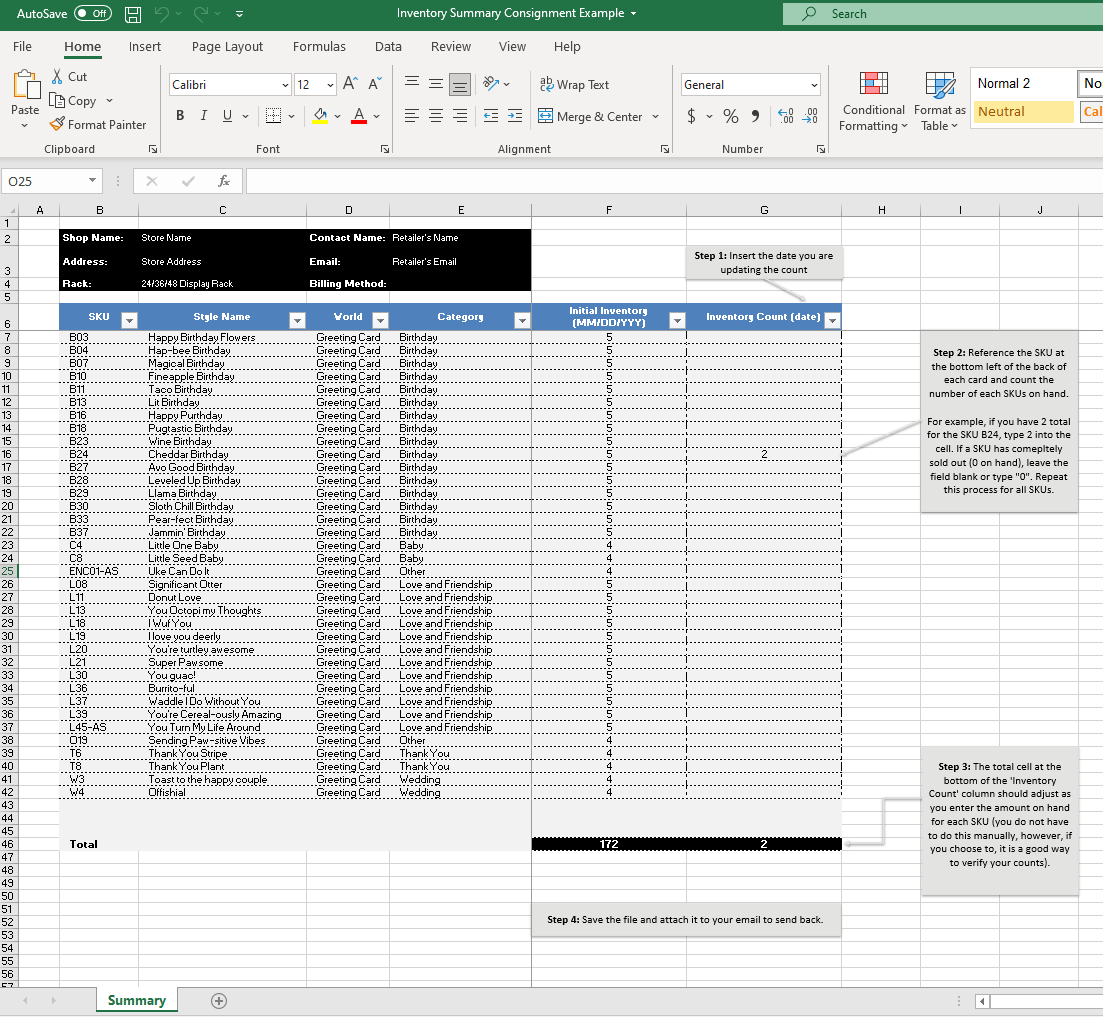Switch to the Formulas tab
The width and height of the screenshot is (1103, 1017).
(x=319, y=46)
